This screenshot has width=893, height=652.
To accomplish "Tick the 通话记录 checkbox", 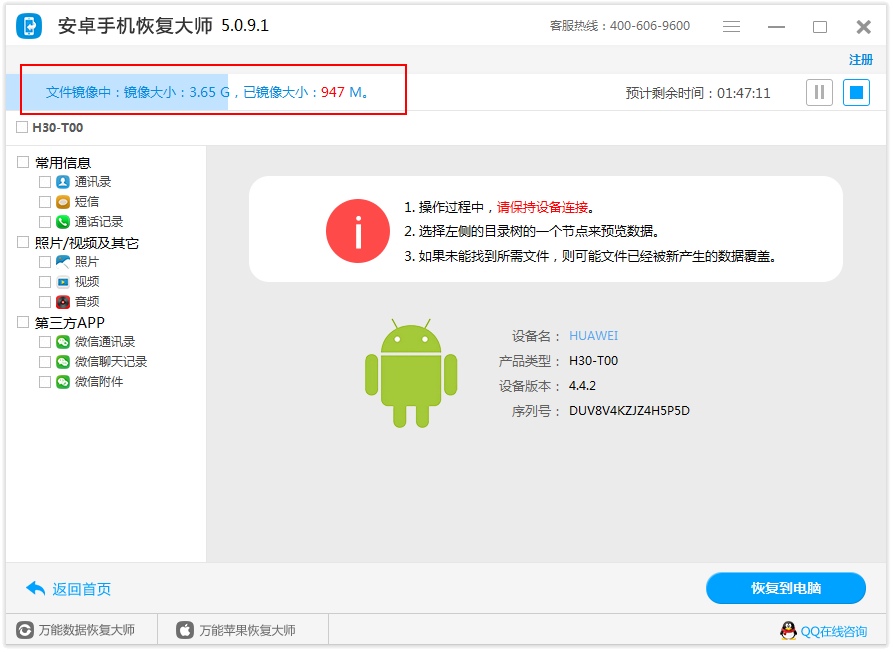I will (x=45, y=222).
